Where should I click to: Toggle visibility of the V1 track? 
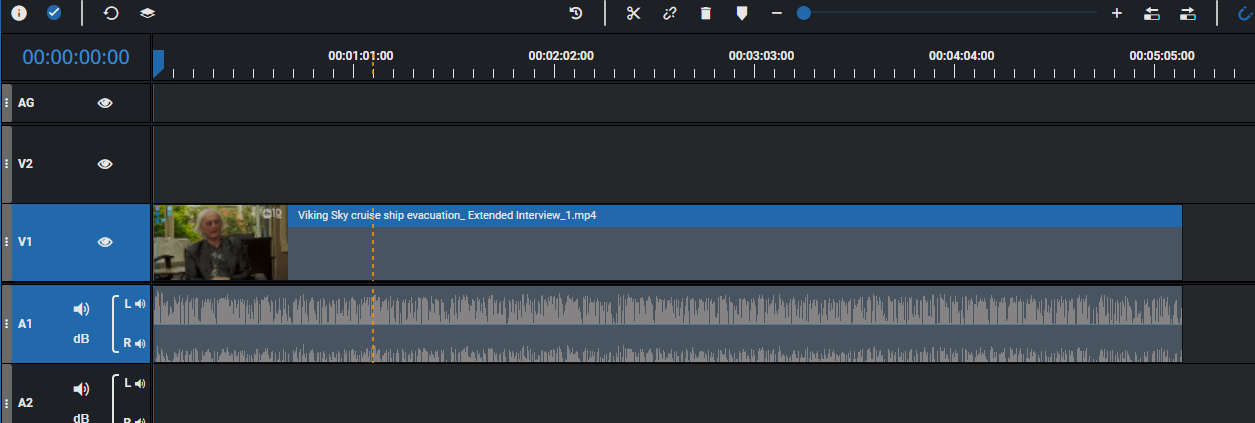tap(105, 242)
